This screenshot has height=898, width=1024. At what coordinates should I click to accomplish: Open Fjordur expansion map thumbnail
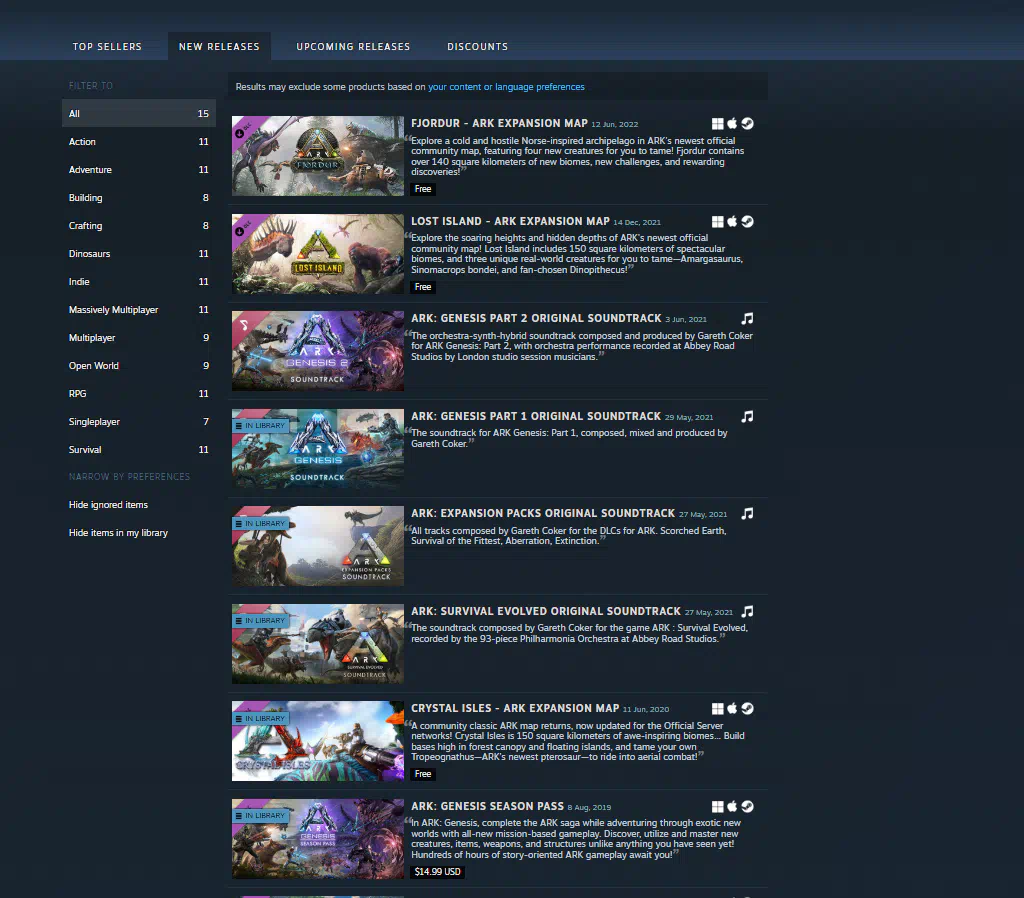pyautogui.click(x=318, y=156)
